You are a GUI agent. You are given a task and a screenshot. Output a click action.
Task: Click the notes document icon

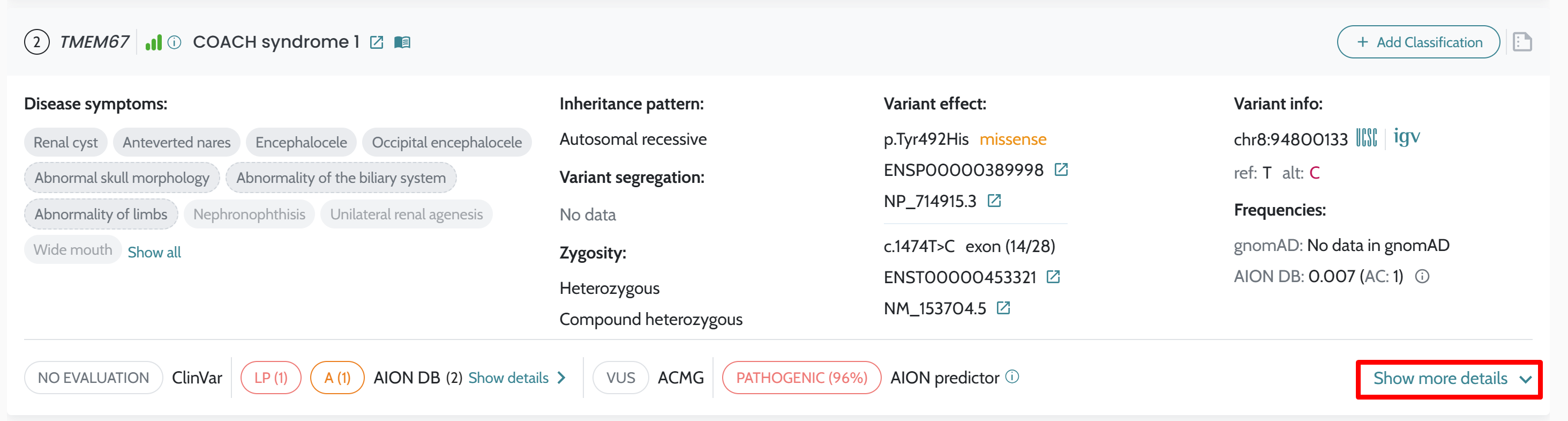pyautogui.click(x=1522, y=42)
